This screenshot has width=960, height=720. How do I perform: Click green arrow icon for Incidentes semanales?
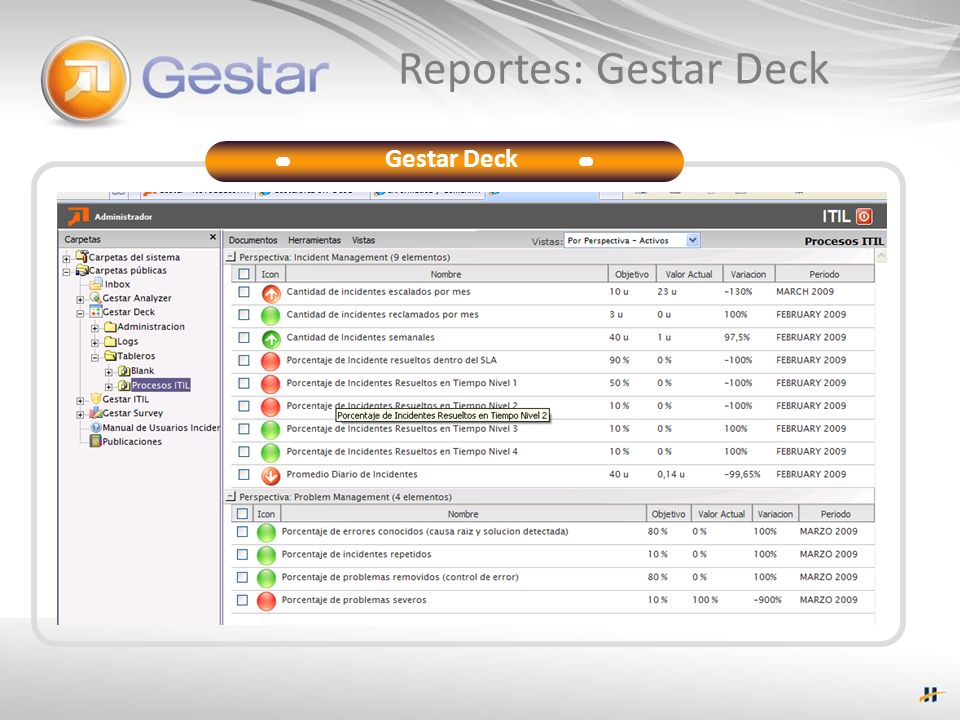pos(271,339)
